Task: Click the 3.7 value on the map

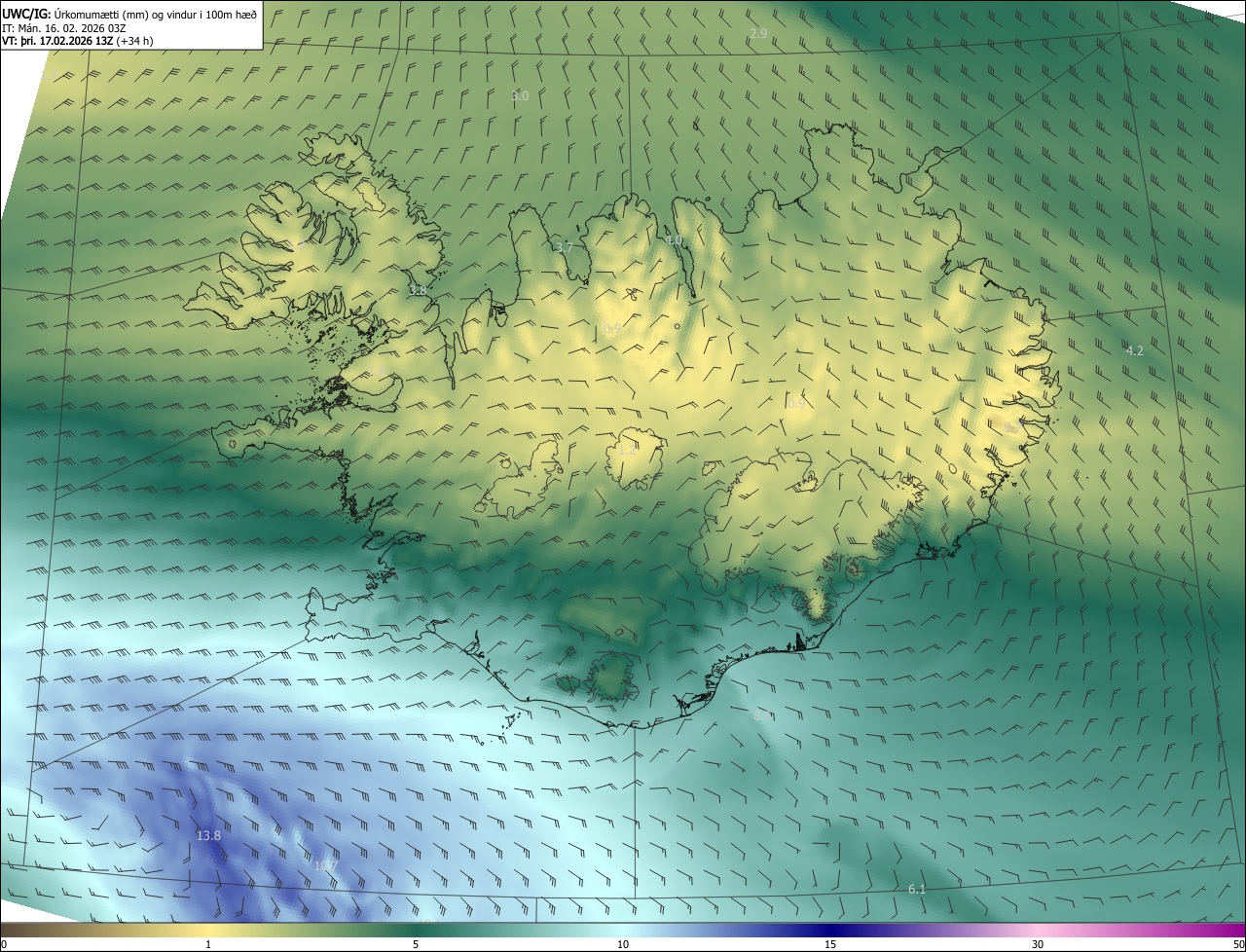Action: (564, 247)
